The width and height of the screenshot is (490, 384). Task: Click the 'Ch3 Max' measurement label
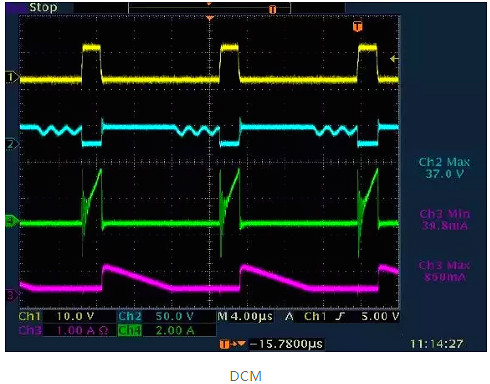444,265
